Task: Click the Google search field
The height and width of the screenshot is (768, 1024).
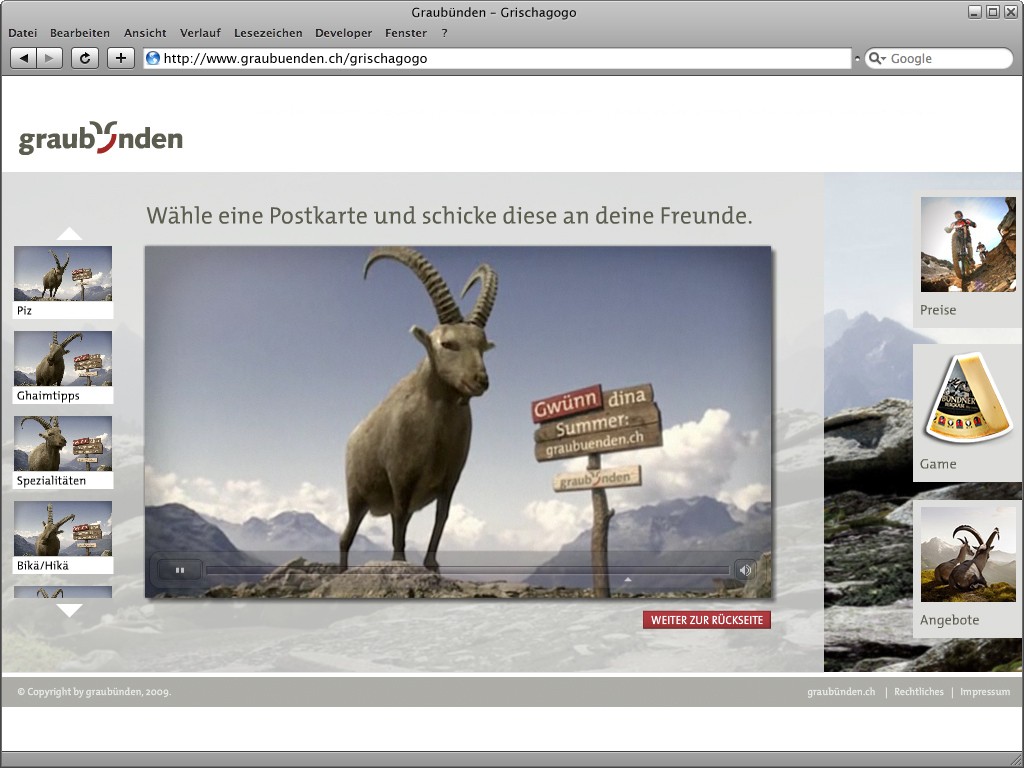Action: (x=938, y=58)
